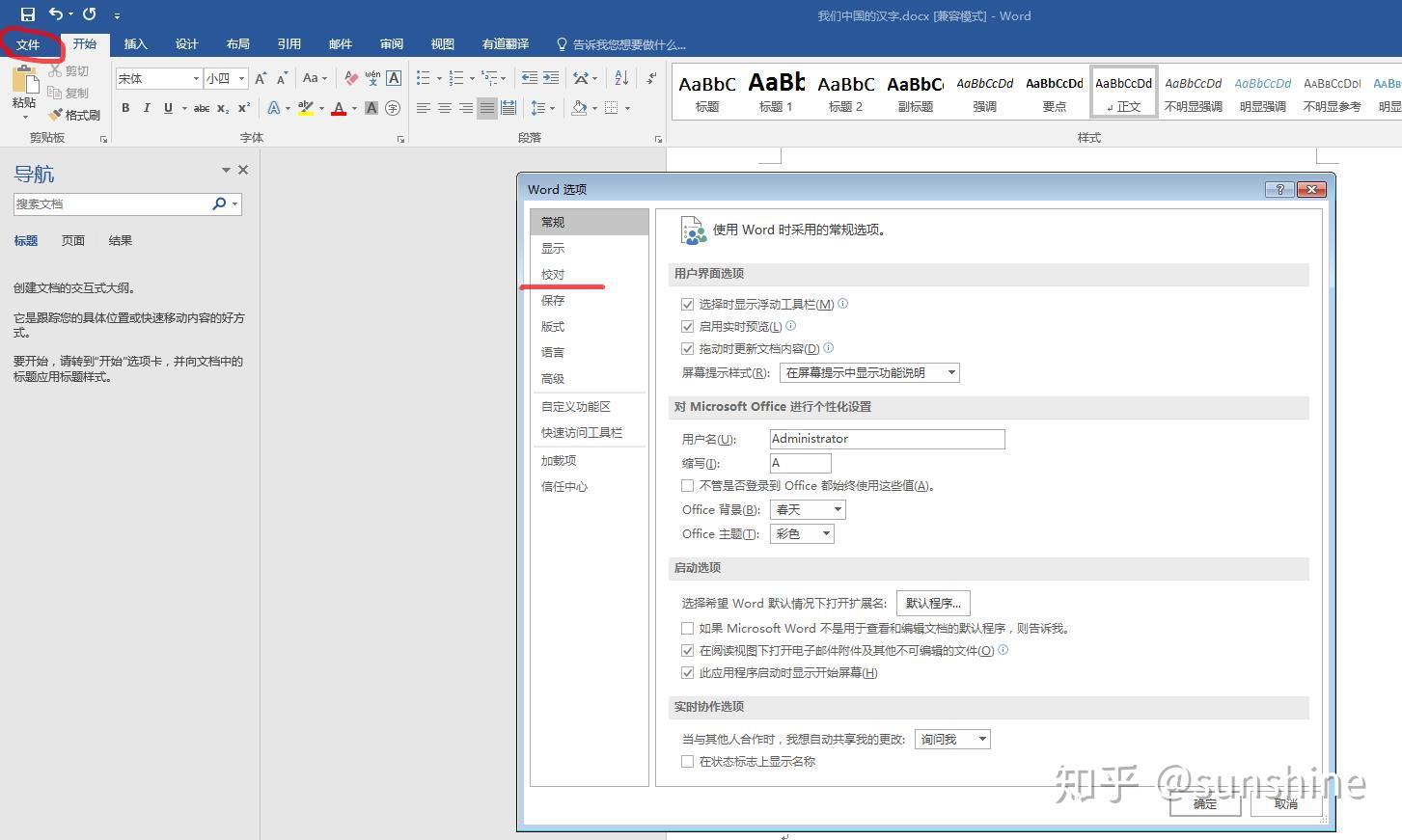
Task: Increase font size with grow font icon
Action: 261,78
